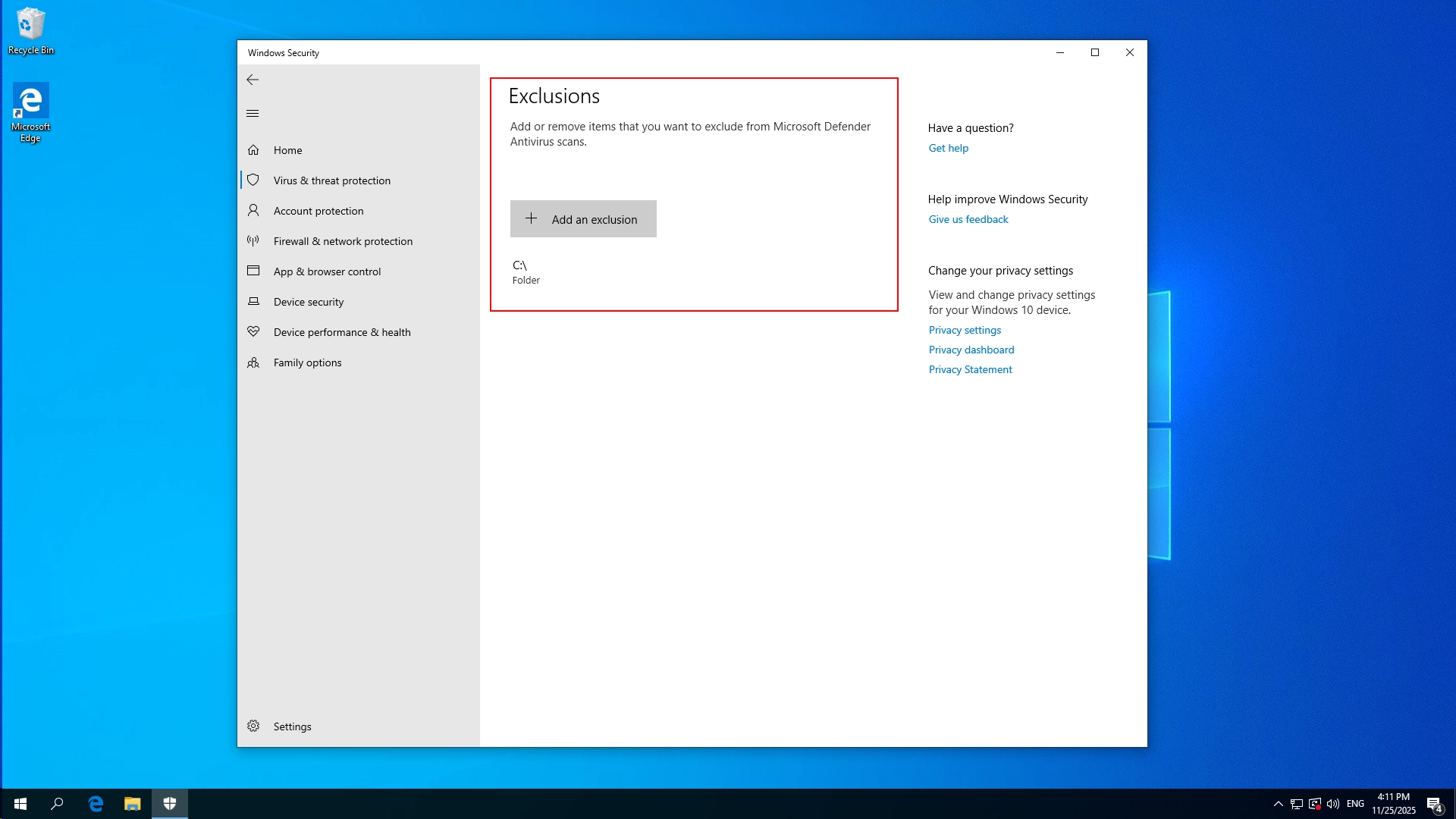
Task: Open the Privacy dashboard link
Action: coord(971,350)
